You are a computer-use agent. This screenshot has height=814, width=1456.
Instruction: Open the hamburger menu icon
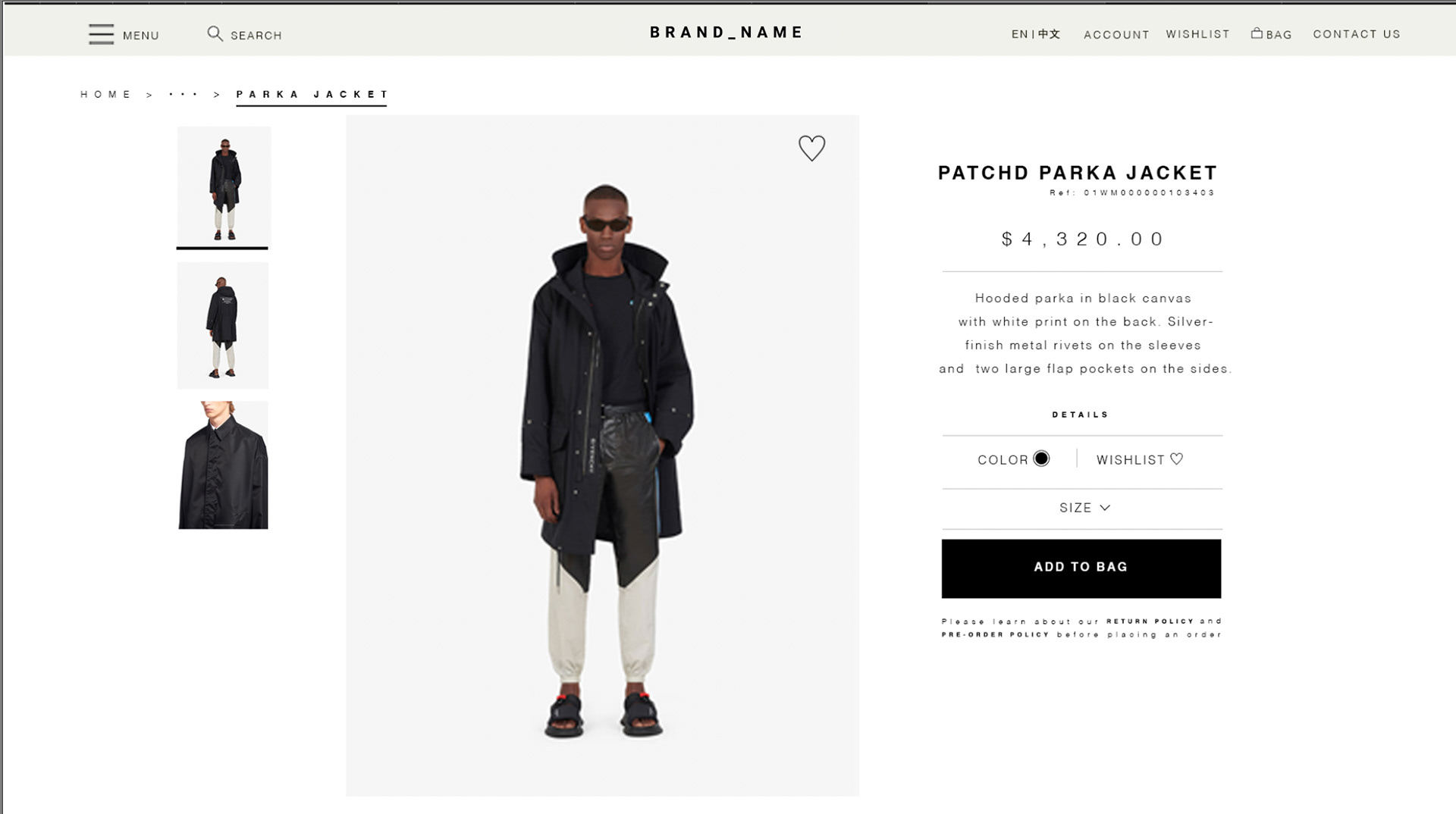pos(101,34)
